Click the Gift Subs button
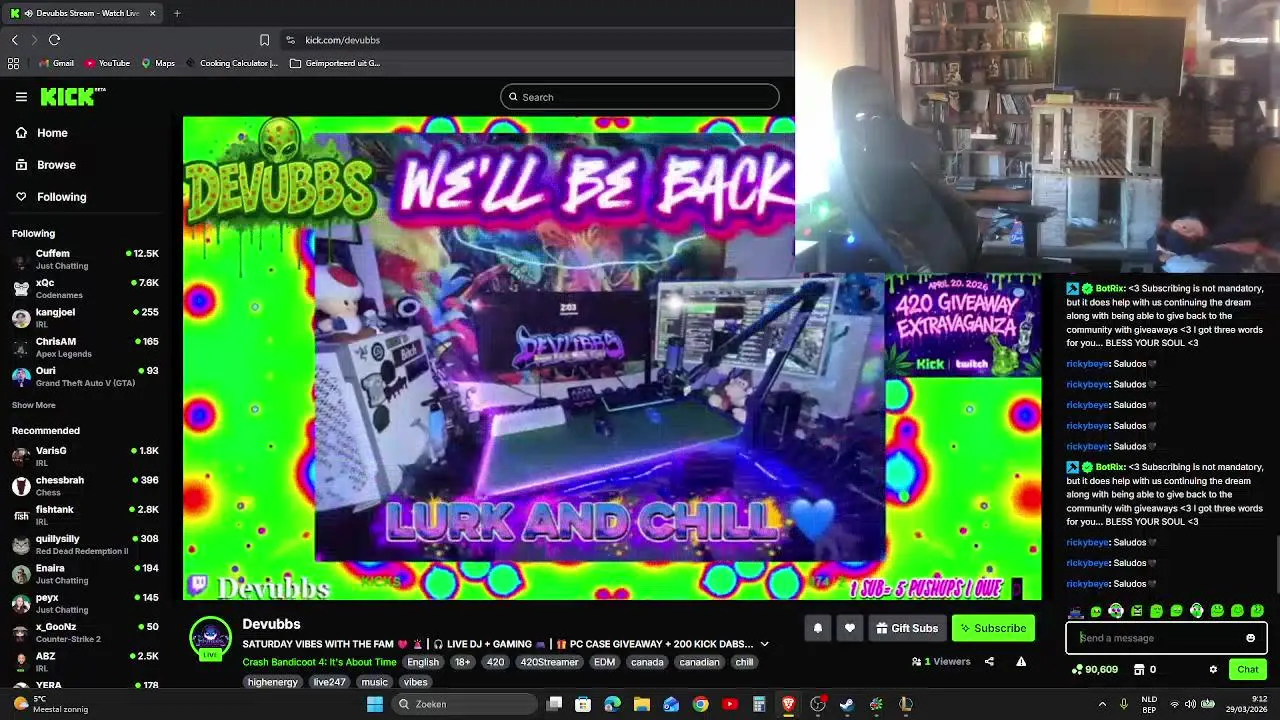1280x720 pixels. click(x=907, y=628)
